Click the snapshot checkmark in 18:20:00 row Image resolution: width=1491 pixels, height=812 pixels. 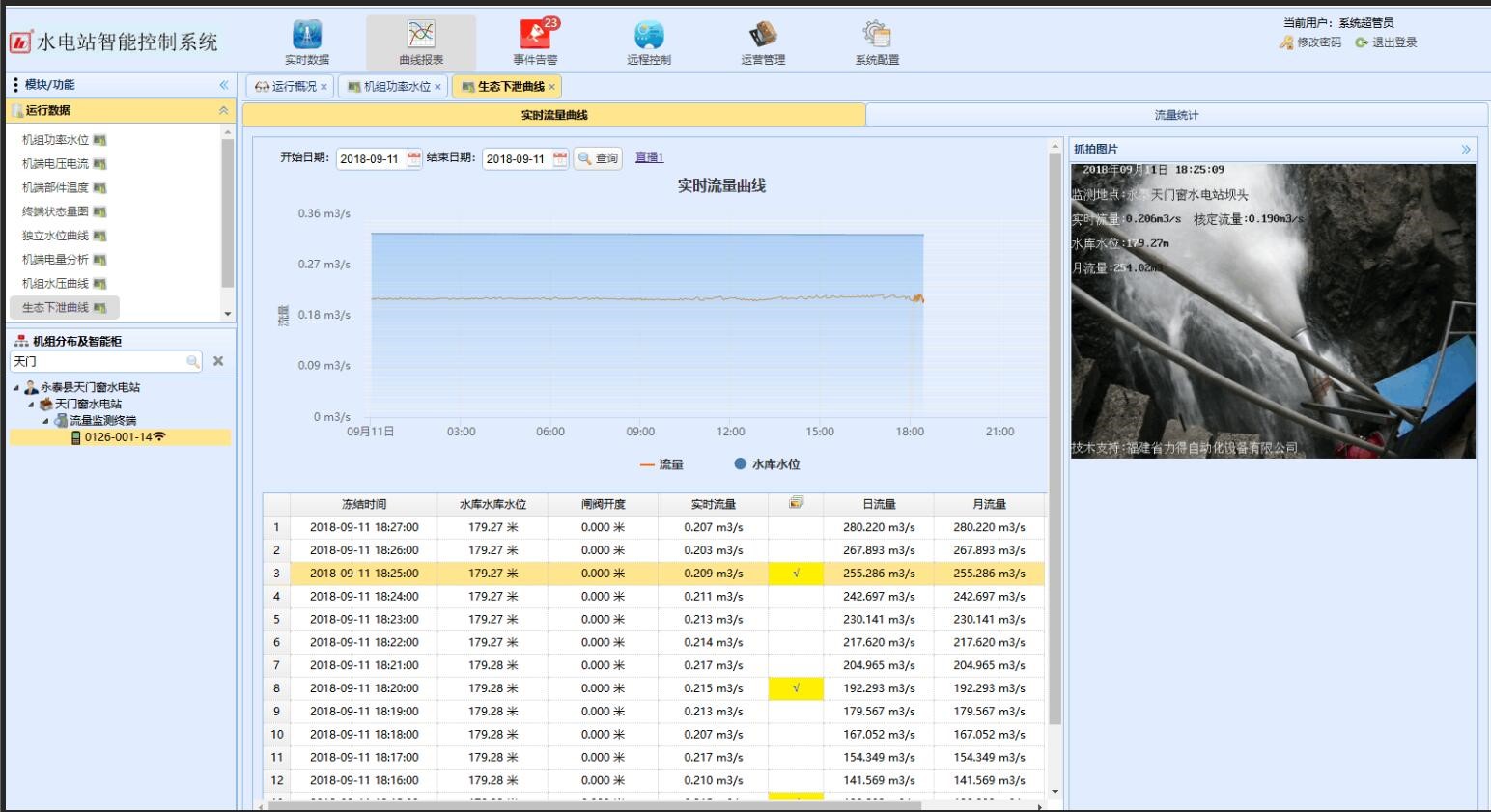(796, 688)
